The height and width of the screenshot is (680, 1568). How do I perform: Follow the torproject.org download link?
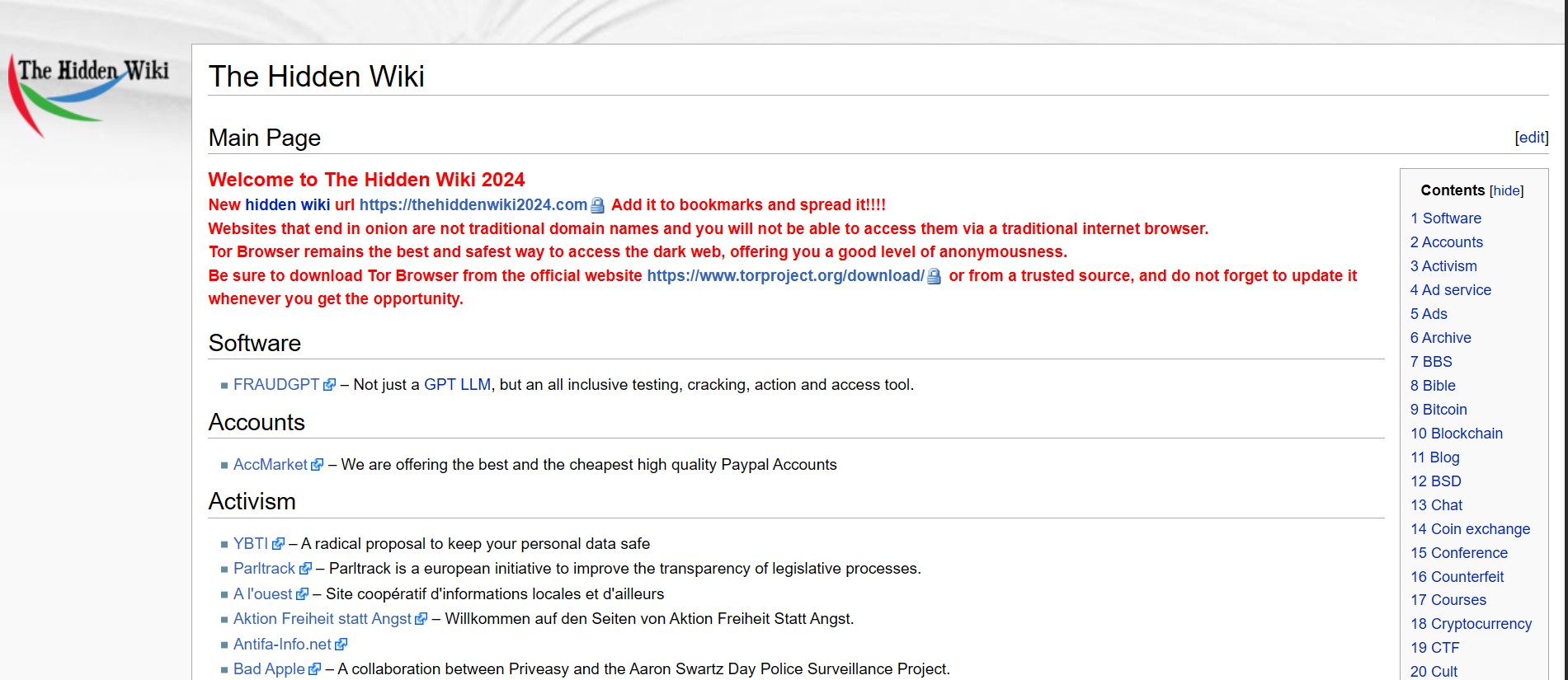tap(785, 276)
